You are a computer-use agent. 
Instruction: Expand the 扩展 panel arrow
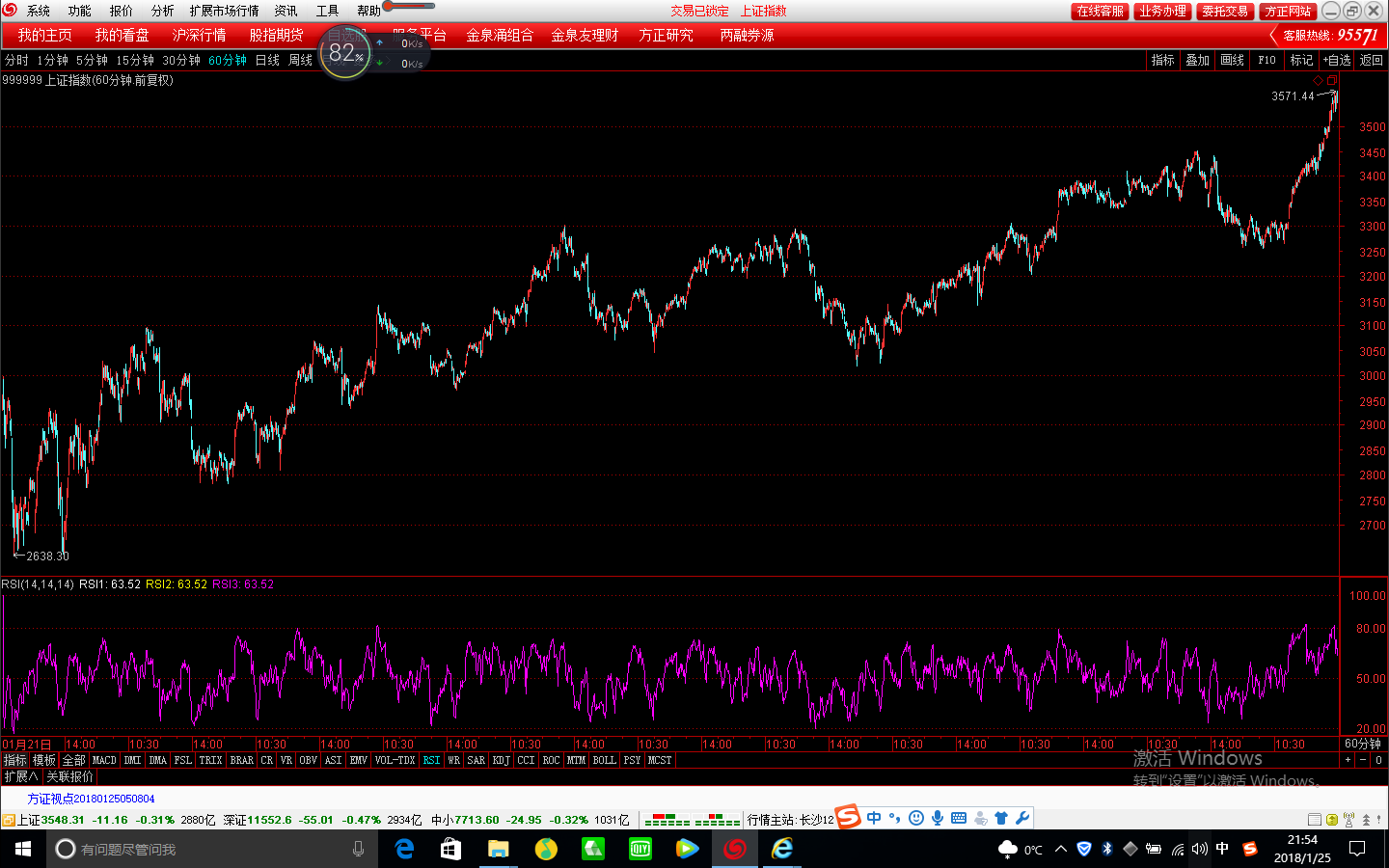(x=21, y=776)
